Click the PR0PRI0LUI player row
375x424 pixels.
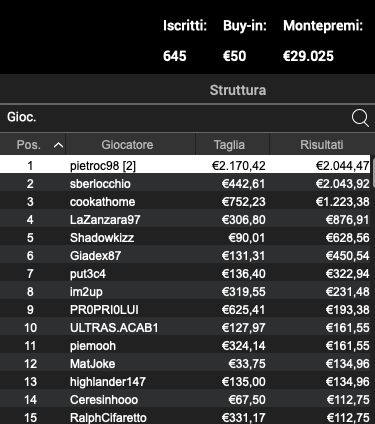pos(185,309)
